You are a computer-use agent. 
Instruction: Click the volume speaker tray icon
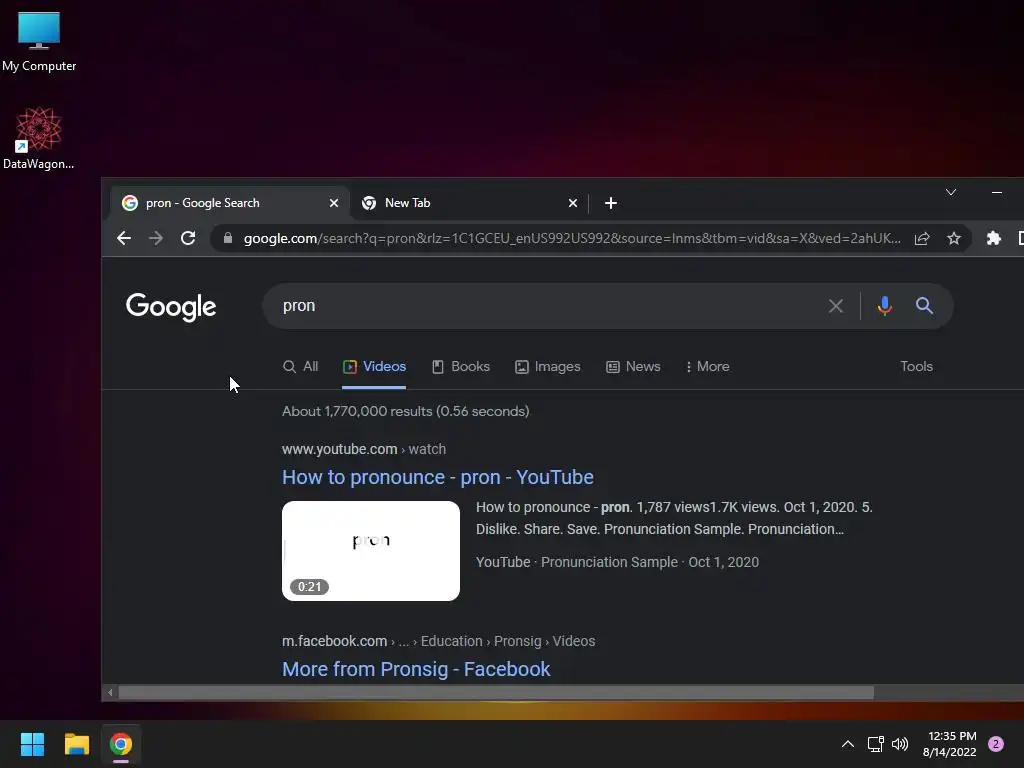tap(900, 744)
